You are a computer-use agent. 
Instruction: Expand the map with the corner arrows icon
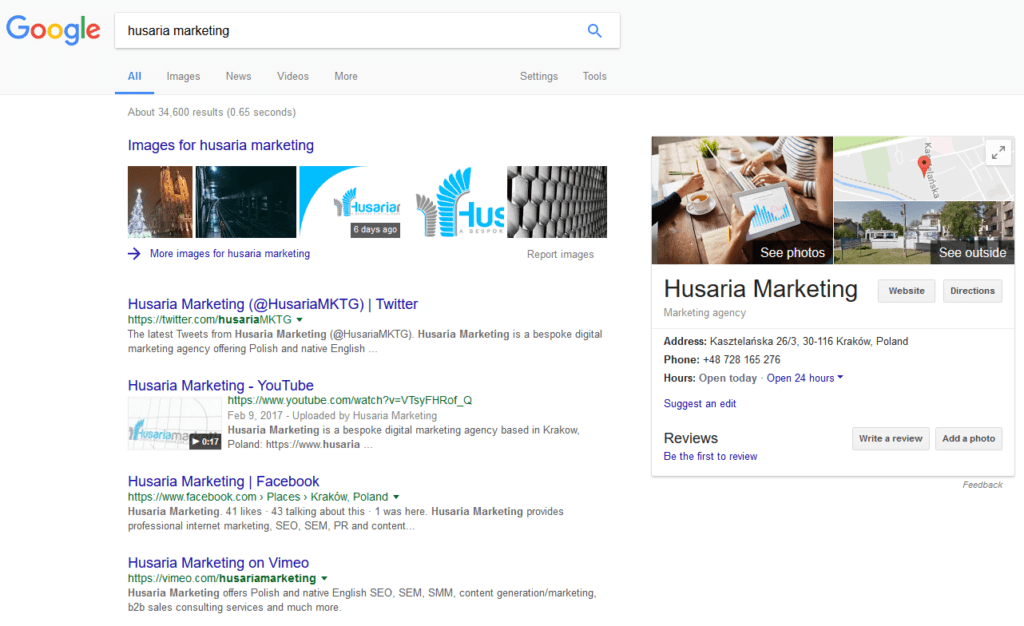tap(998, 153)
